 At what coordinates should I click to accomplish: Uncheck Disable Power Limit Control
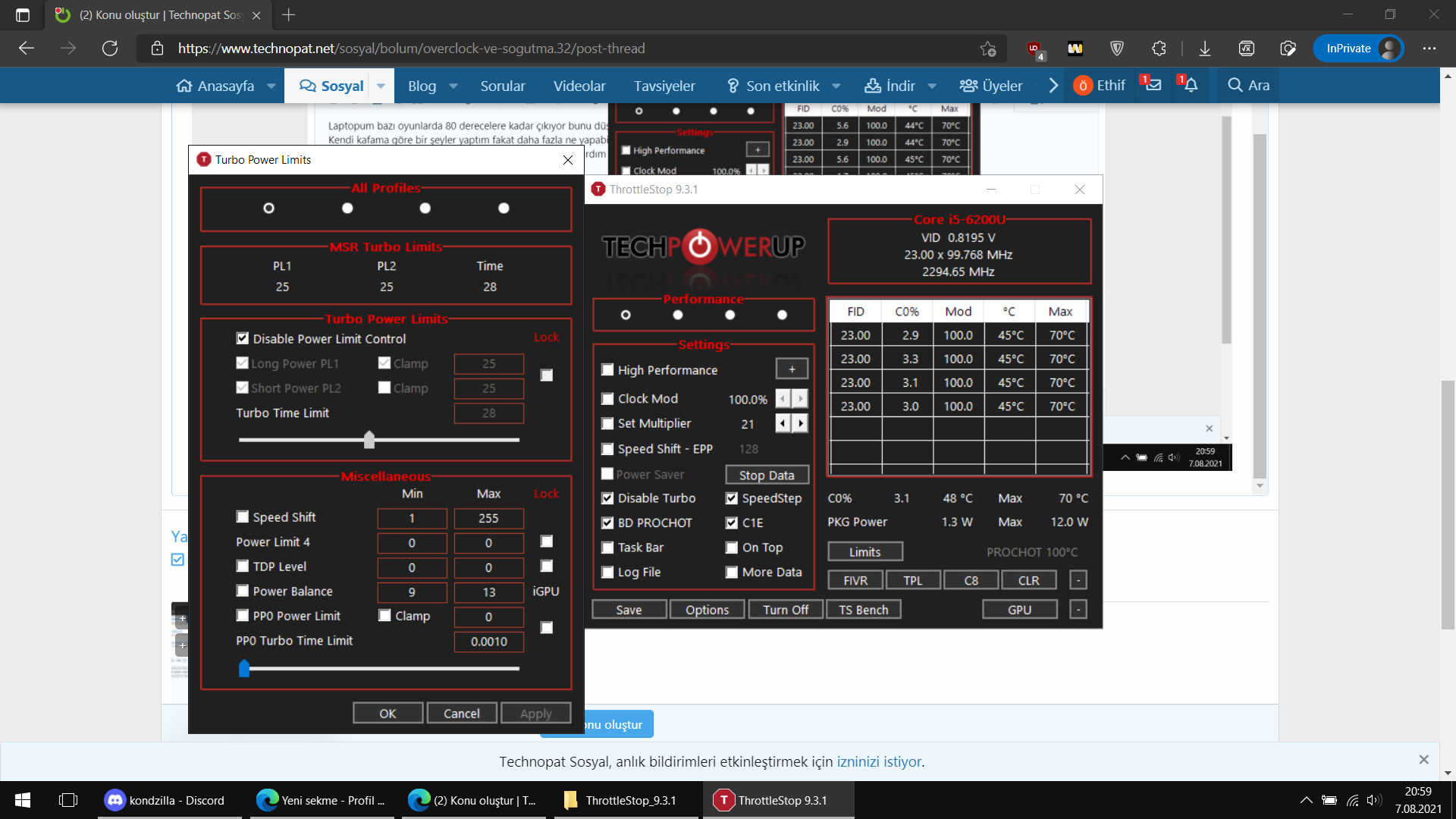click(243, 338)
